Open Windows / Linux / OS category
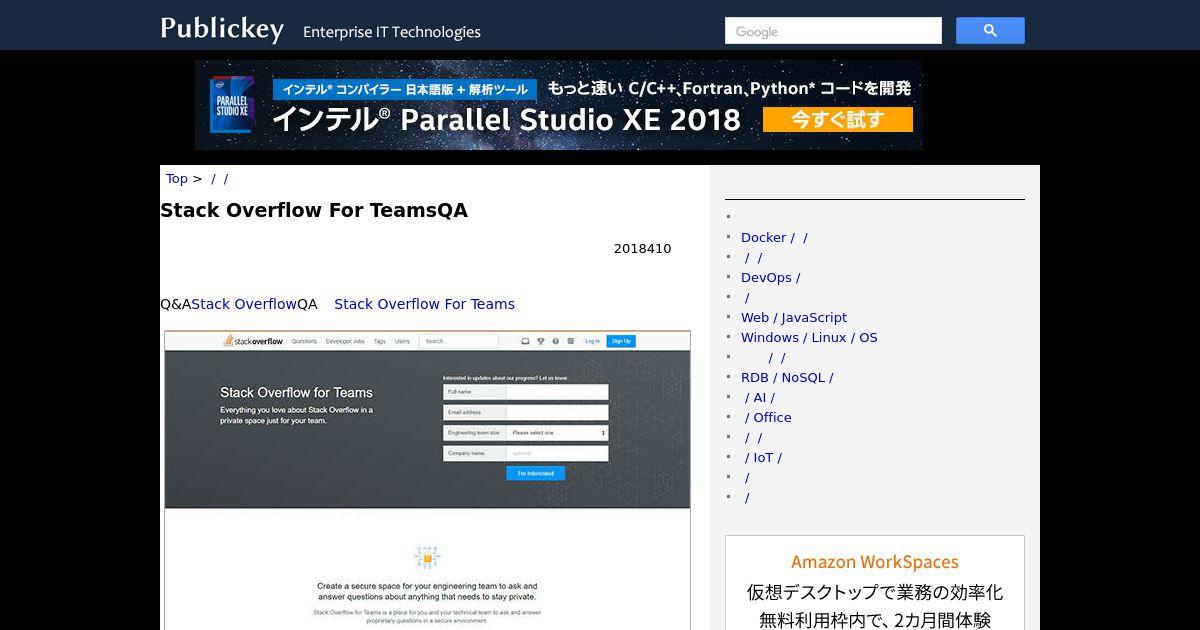The height and width of the screenshot is (630, 1200). [x=809, y=338]
